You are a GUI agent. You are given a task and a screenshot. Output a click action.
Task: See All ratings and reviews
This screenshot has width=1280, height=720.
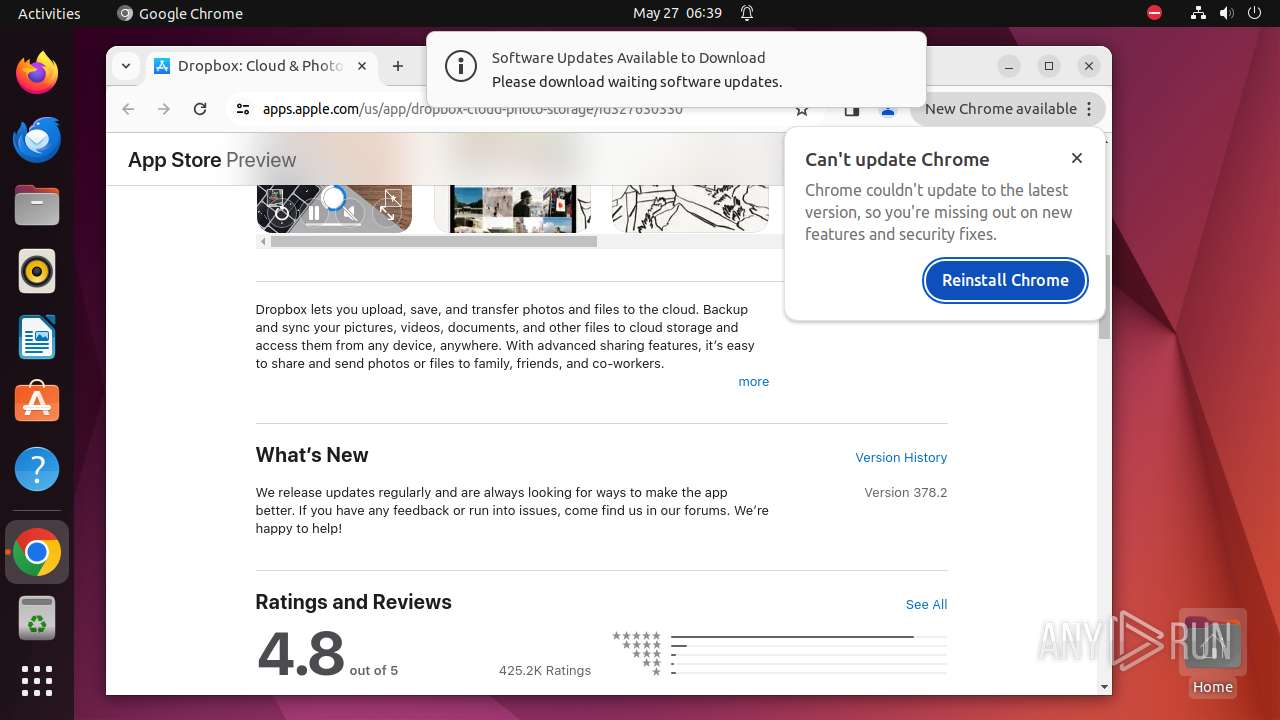(926, 604)
